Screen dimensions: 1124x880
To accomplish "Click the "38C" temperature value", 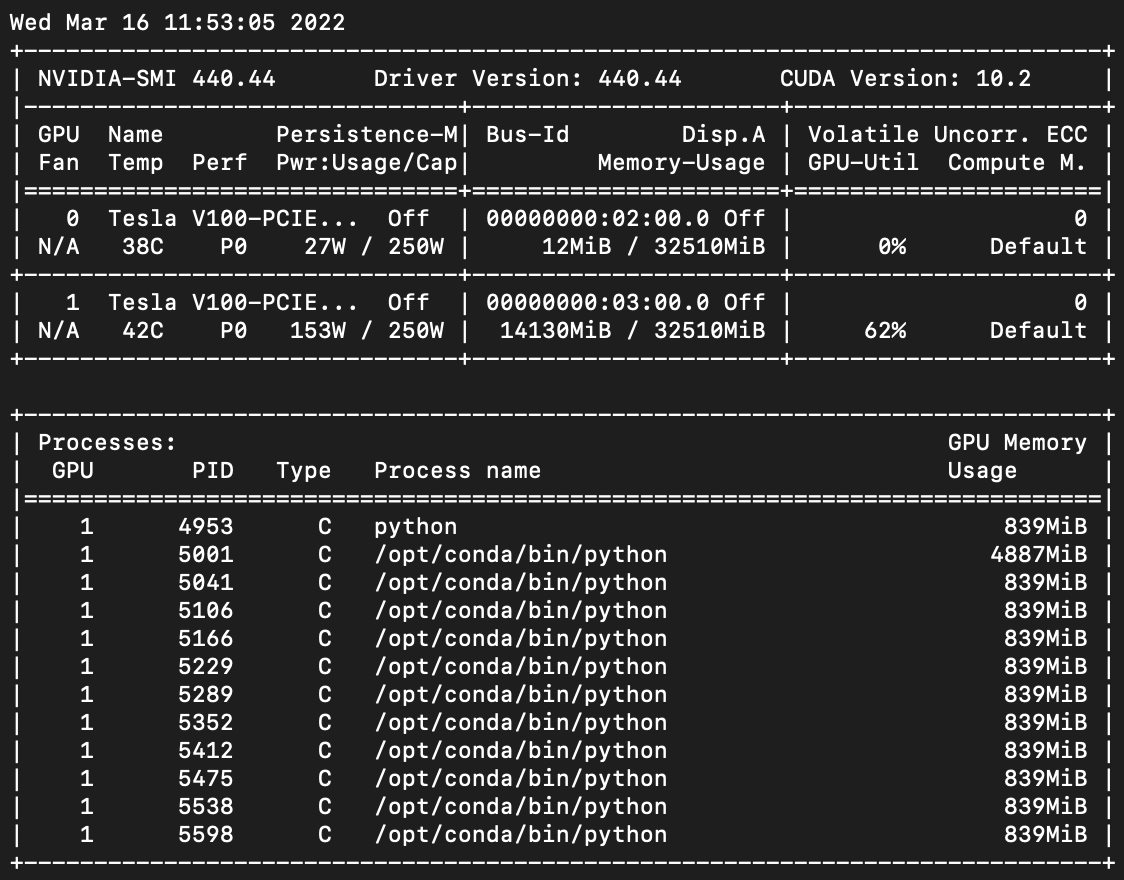I will 143,247.
